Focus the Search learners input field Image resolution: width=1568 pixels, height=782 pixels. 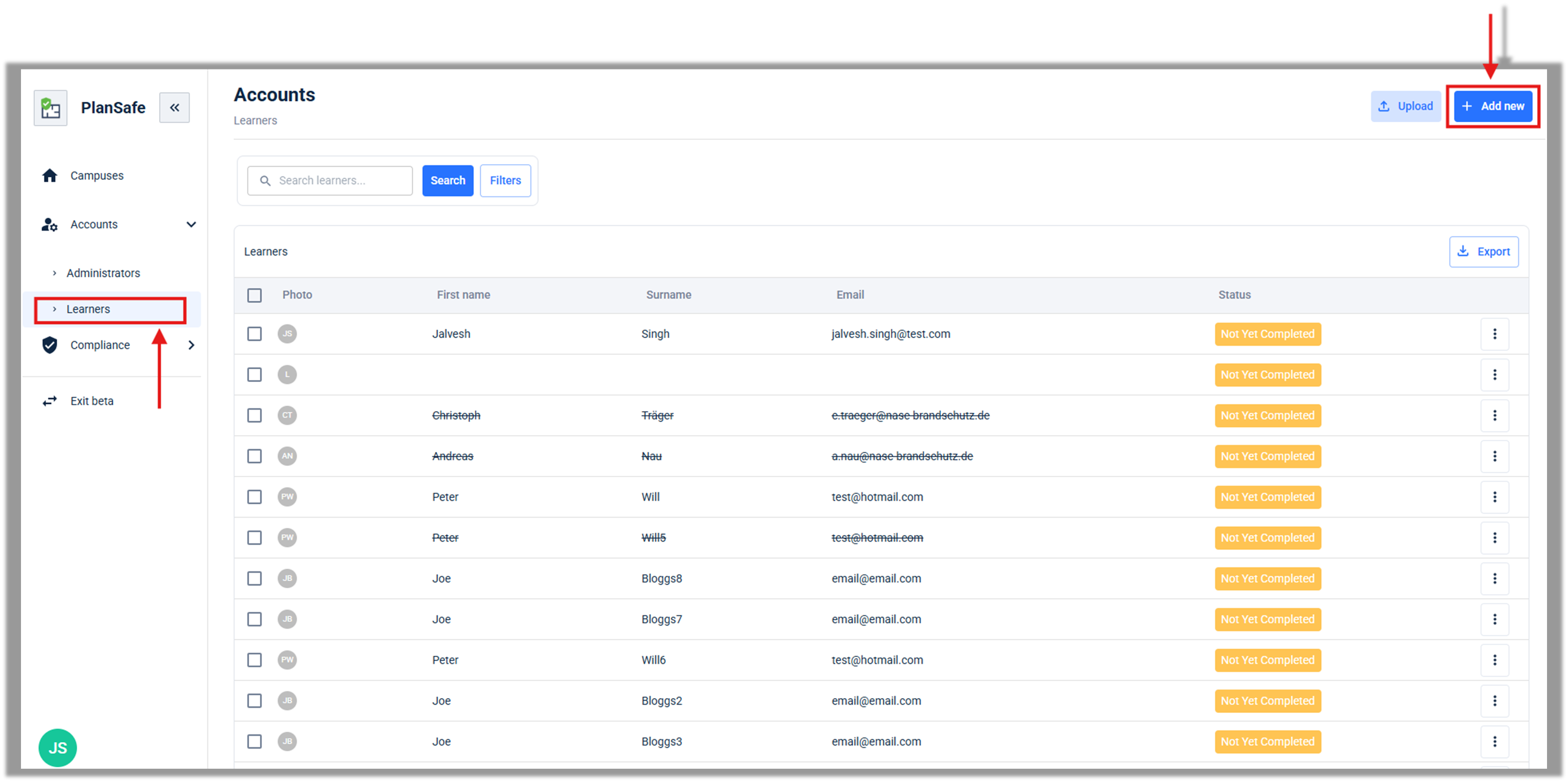point(330,181)
